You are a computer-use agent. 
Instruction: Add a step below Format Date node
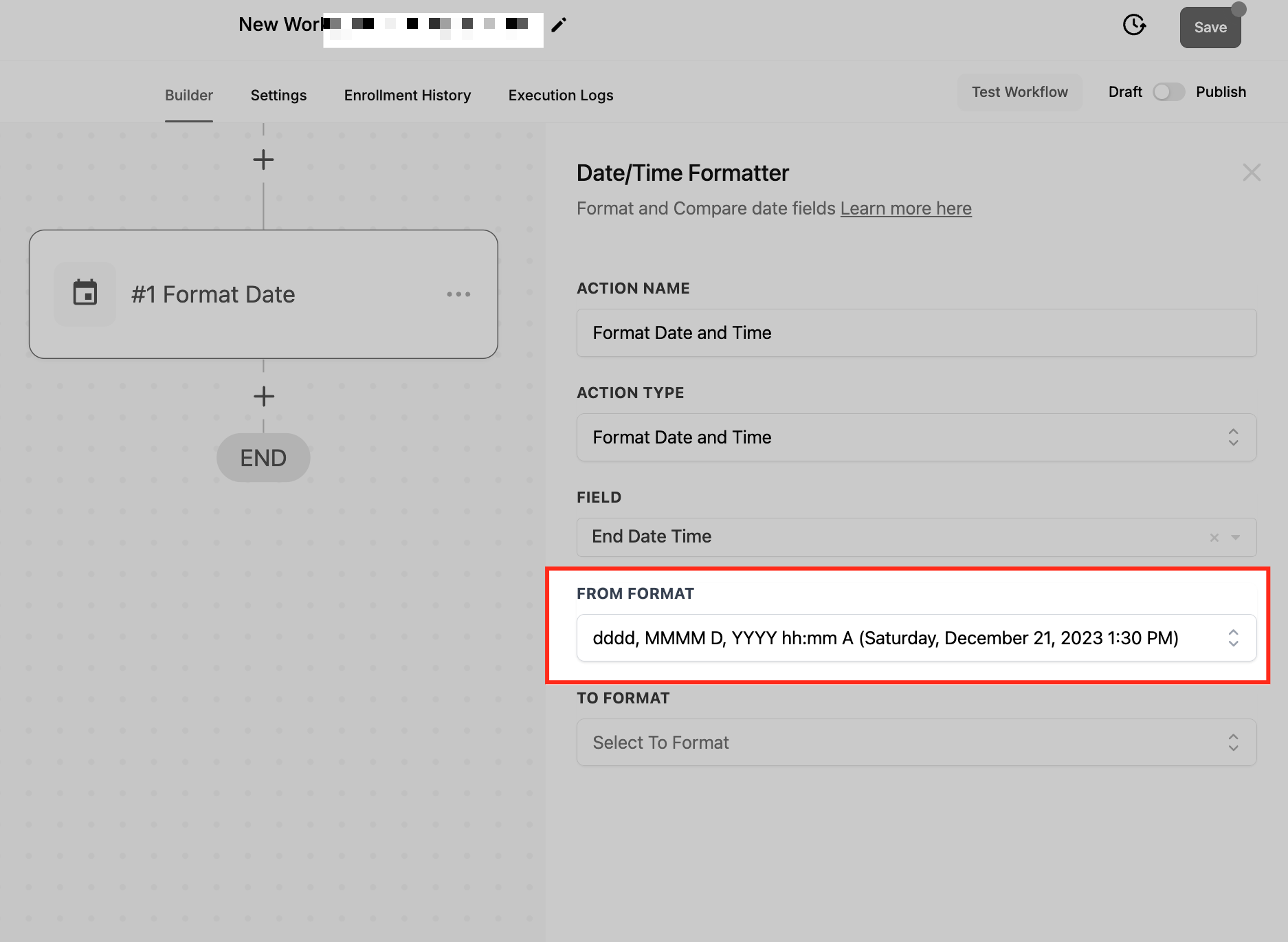pyautogui.click(x=264, y=396)
